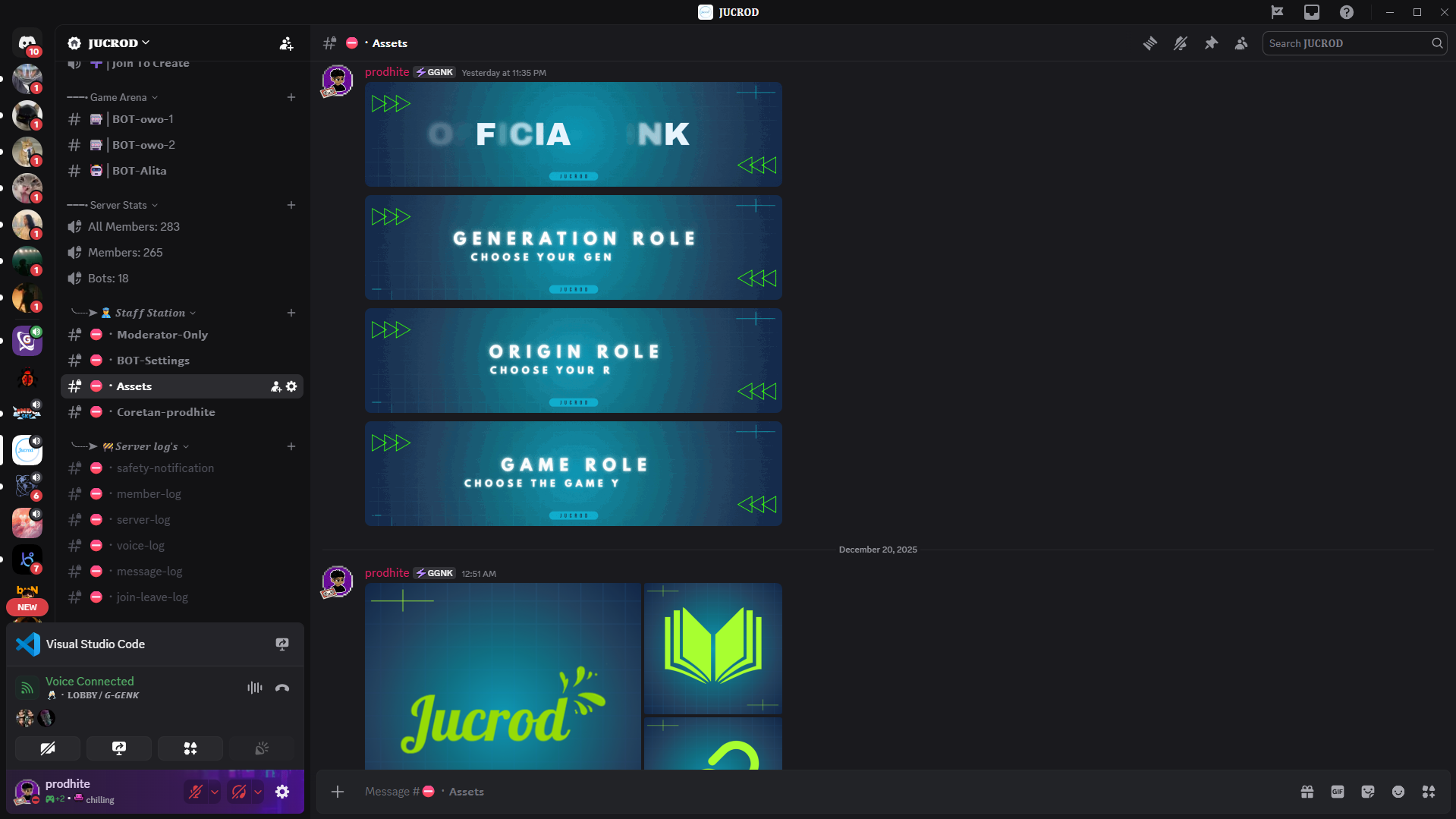This screenshot has width=1456, height=819.
Task: Open Discord direct messages home
Action: pos(27,43)
